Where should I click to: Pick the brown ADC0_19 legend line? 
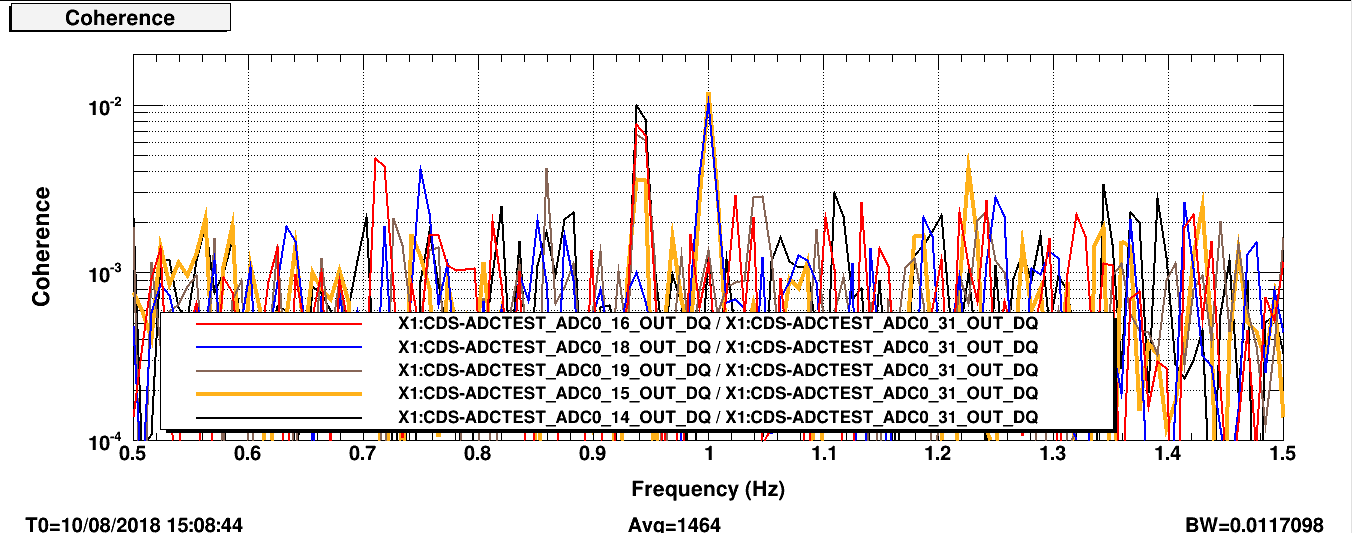coord(278,370)
